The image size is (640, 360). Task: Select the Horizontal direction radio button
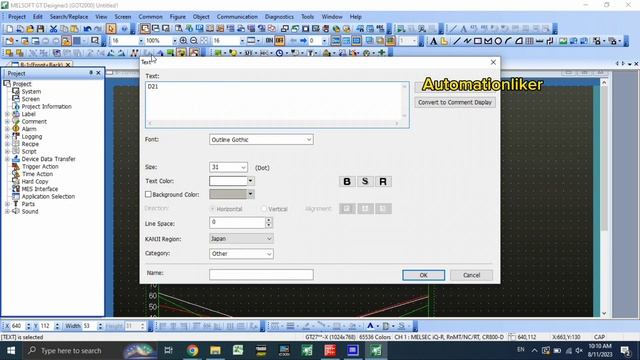pyautogui.click(x=213, y=209)
